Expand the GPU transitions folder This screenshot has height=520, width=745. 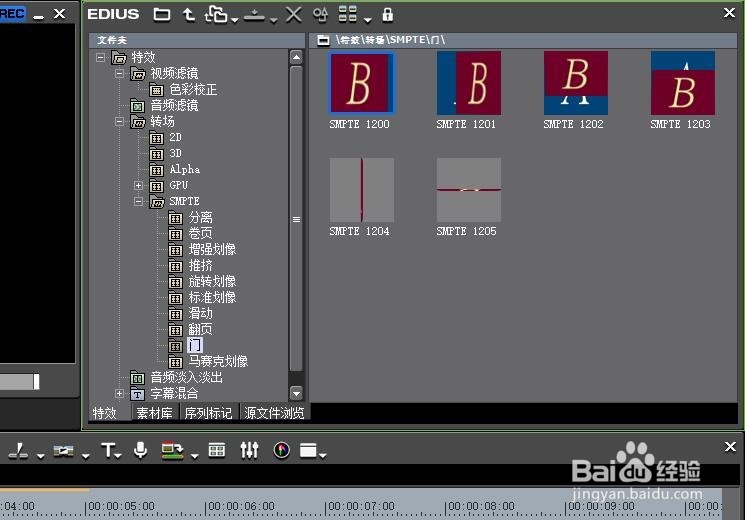(x=138, y=185)
